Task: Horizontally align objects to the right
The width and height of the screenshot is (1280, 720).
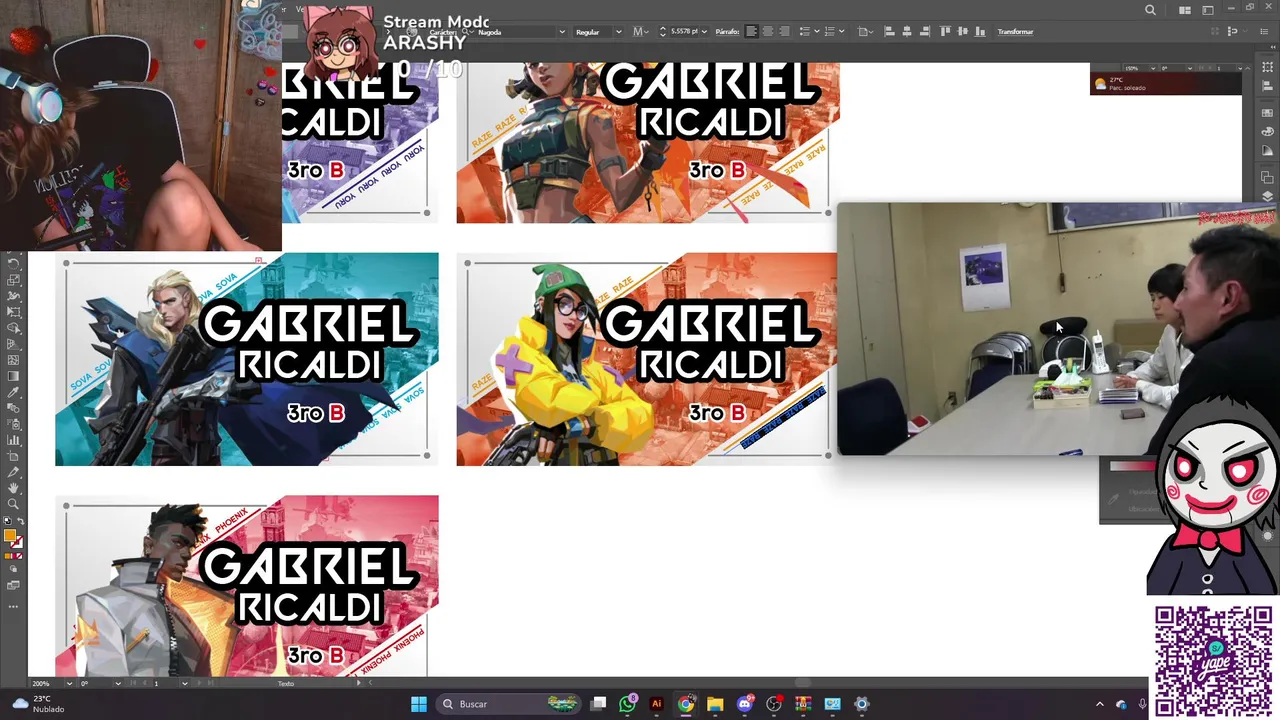Action: click(x=924, y=32)
